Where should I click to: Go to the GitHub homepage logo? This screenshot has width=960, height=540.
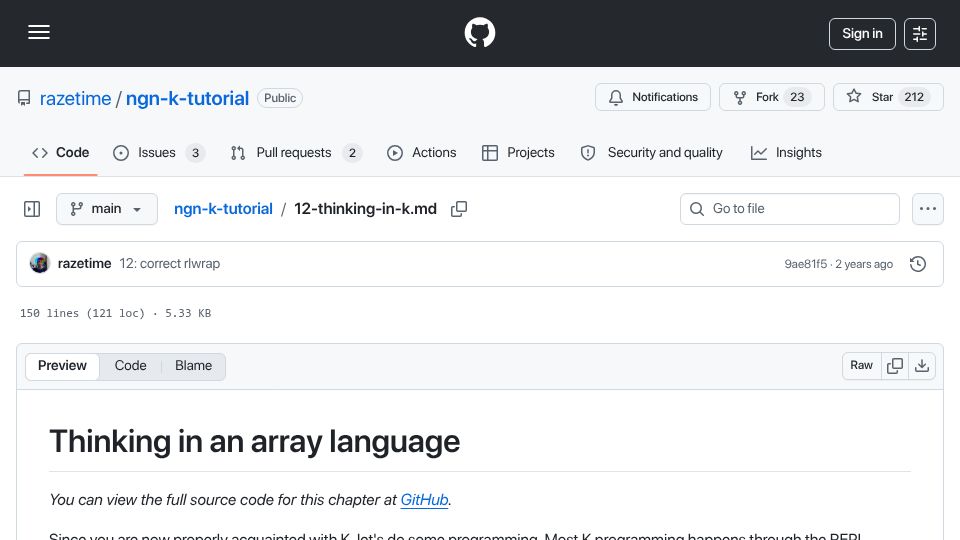pyautogui.click(x=479, y=32)
